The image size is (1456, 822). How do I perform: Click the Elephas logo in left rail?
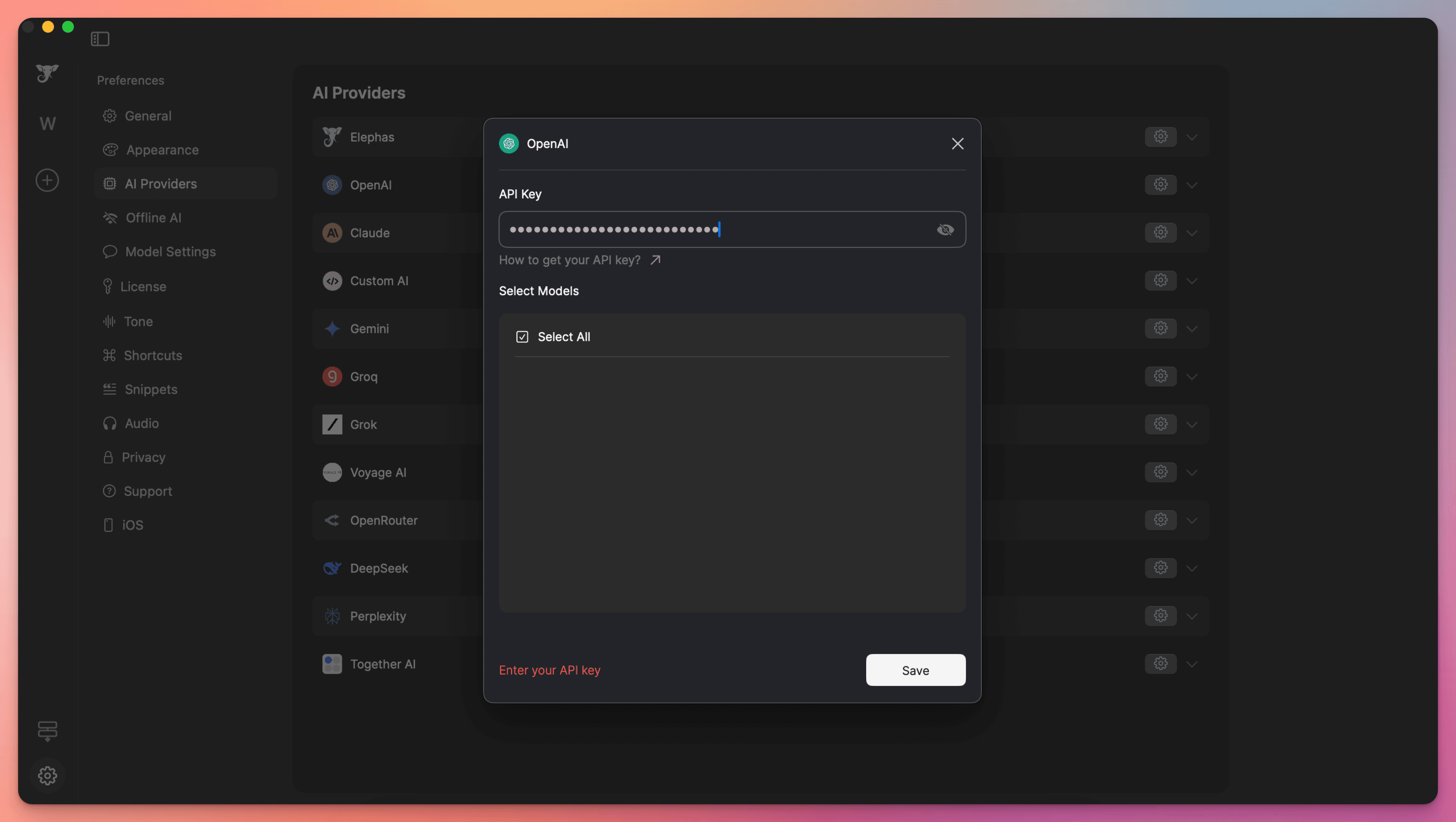tap(48, 74)
